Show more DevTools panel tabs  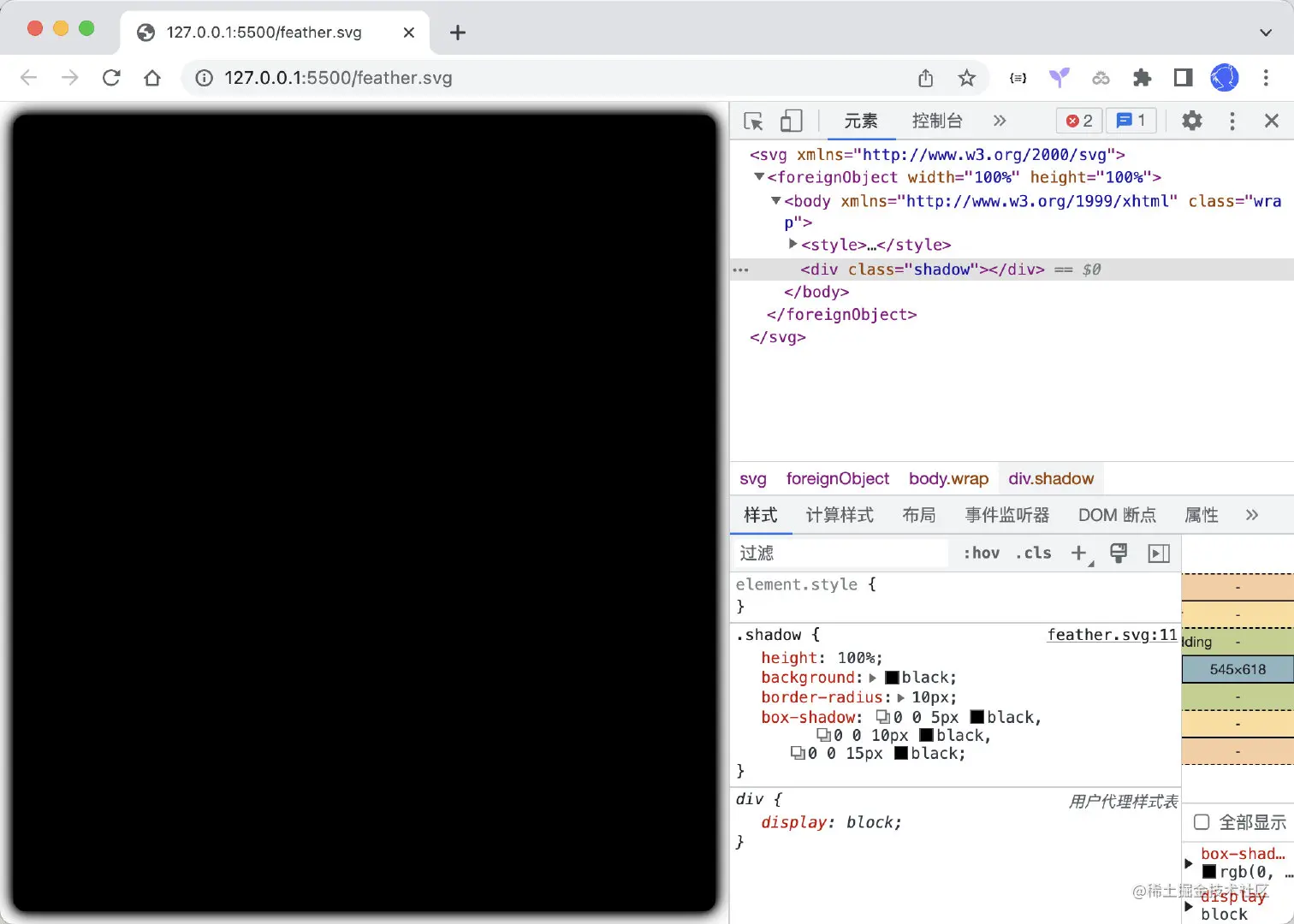coord(1000,121)
